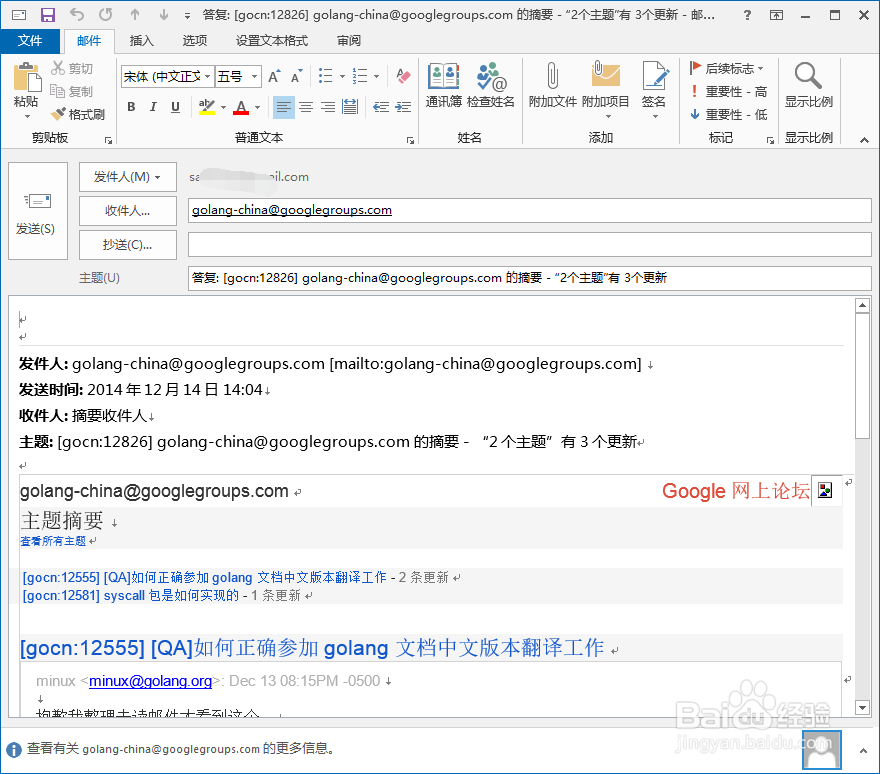Switch to Insert (插入) tab
Image resolution: width=880 pixels, height=774 pixels.
point(141,40)
